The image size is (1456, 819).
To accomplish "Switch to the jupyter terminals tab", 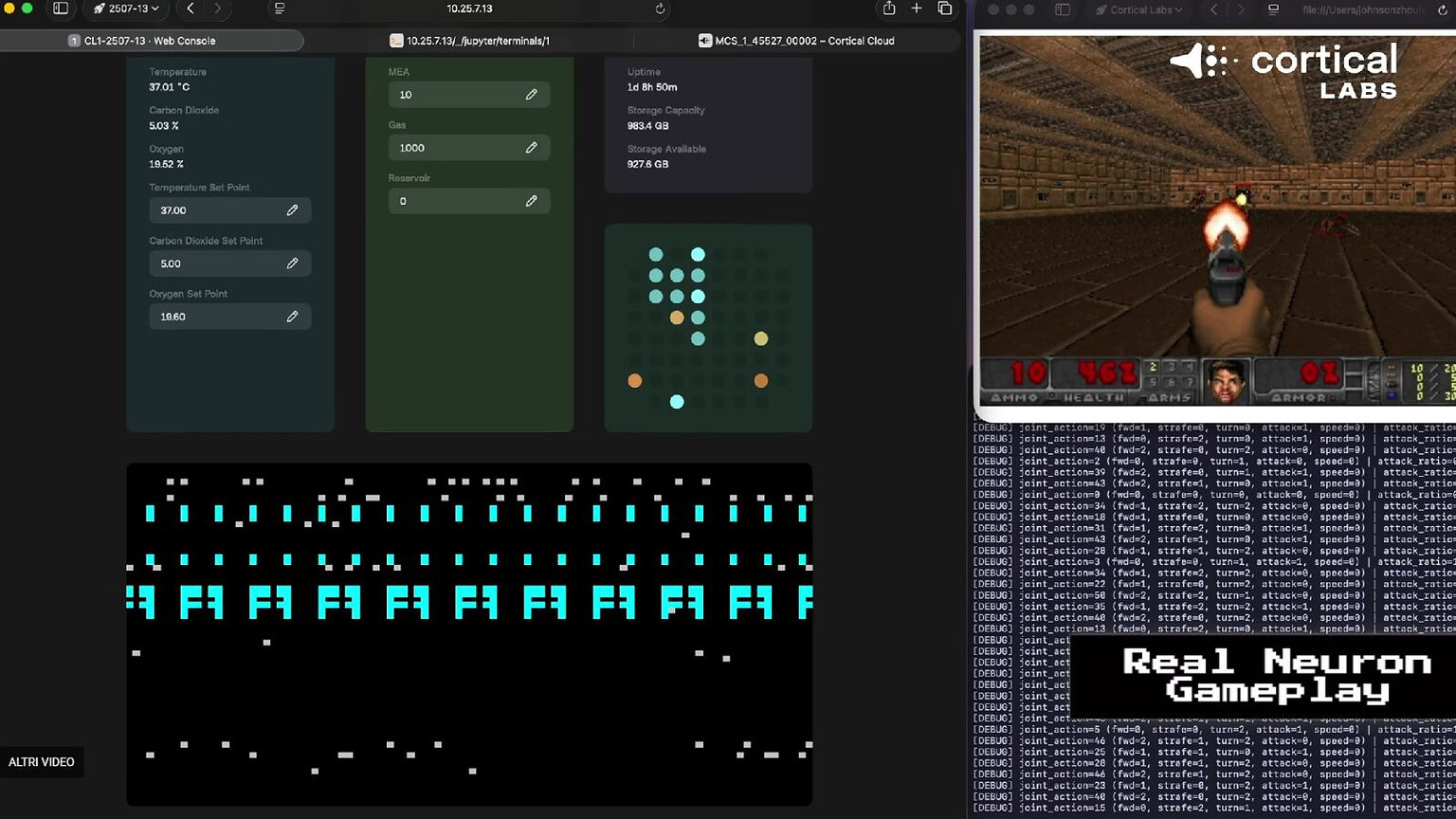I will pyautogui.click(x=469, y=41).
